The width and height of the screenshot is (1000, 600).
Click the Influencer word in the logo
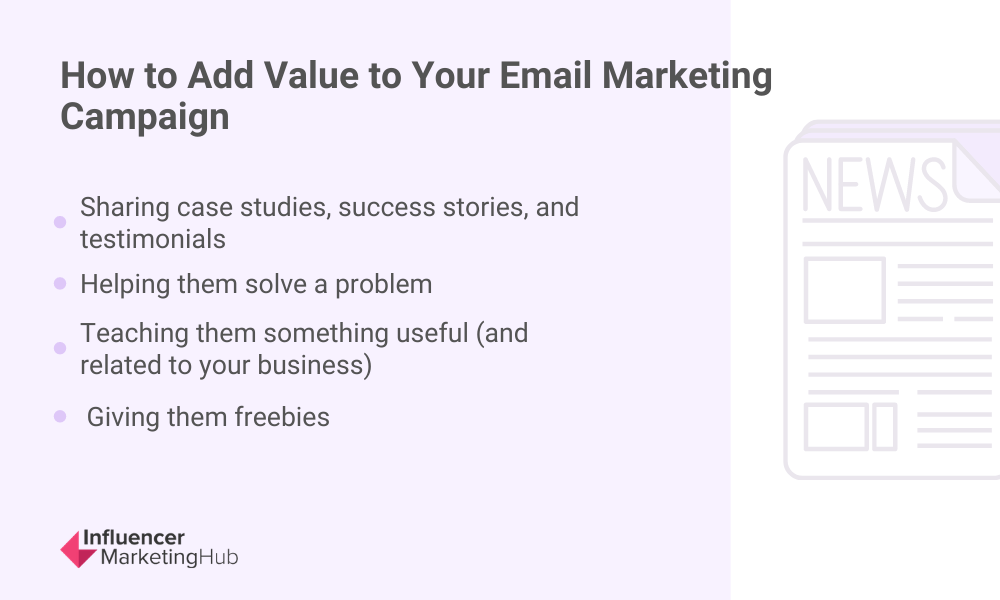coord(134,538)
